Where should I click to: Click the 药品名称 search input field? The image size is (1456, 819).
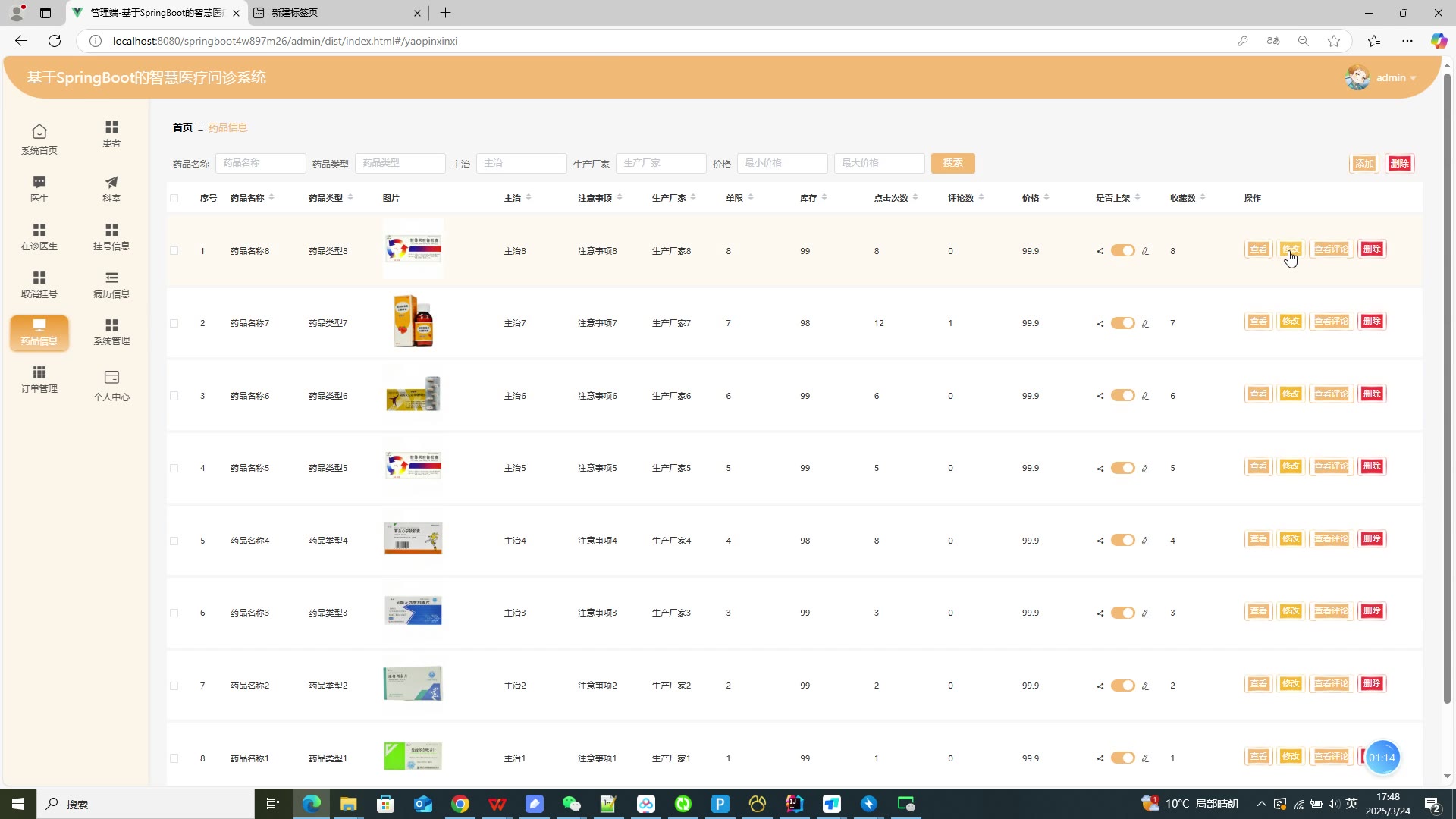click(260, 163)
